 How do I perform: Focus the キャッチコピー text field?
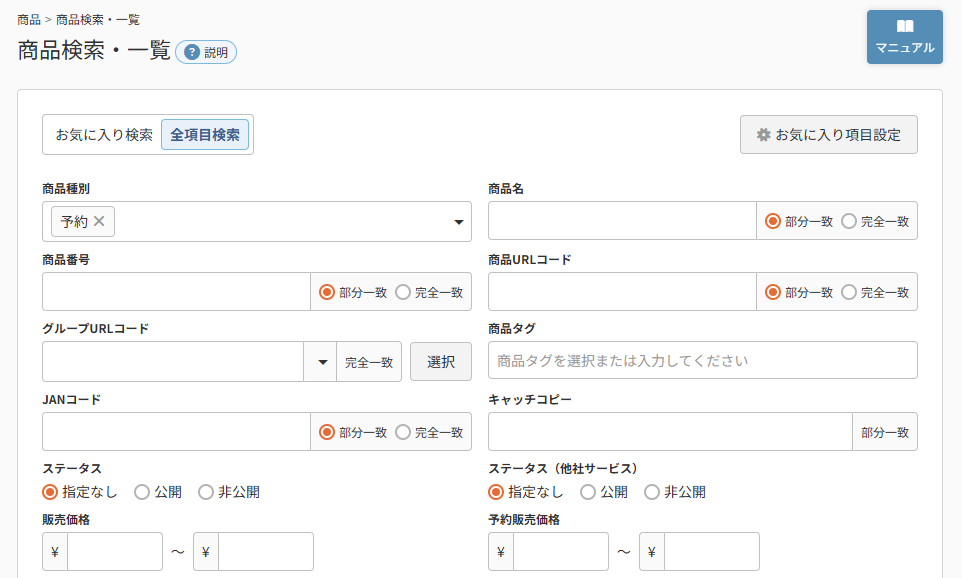[x=670, y=432]
